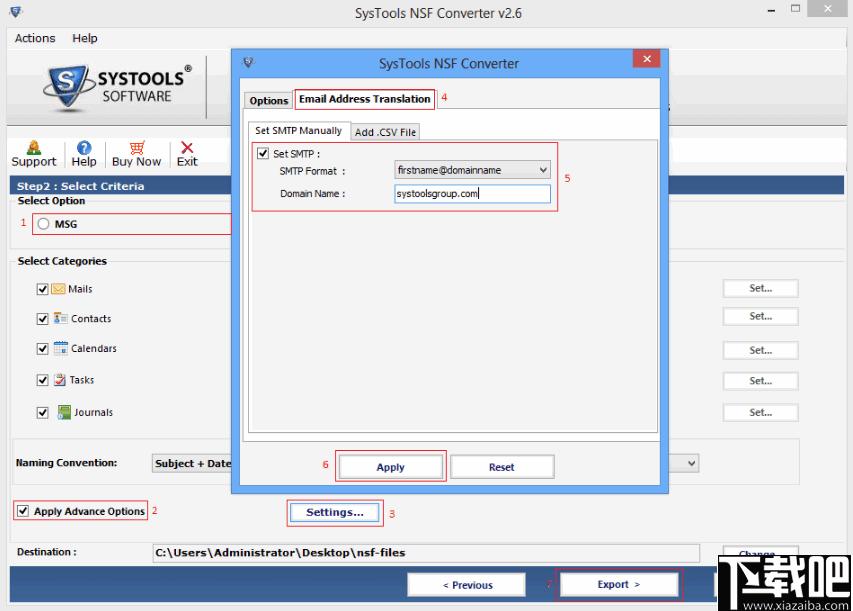This screenshot has width=853, height=611.
Task: Click Set... button for Journals
Action: 761,412
